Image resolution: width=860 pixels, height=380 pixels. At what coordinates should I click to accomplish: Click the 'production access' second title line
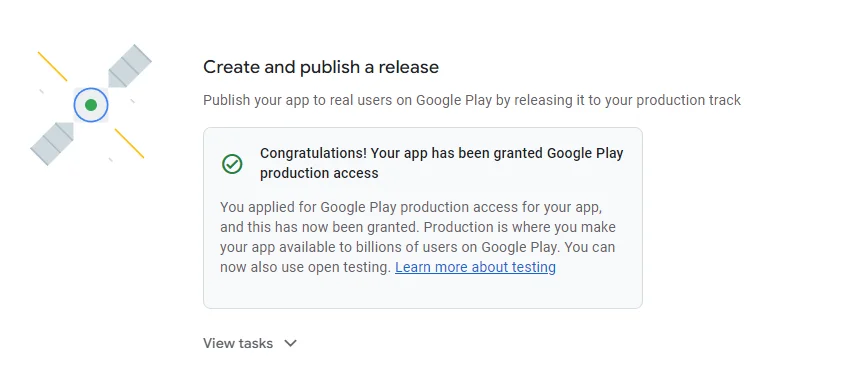pyautogui.click(x=319, y=173)
